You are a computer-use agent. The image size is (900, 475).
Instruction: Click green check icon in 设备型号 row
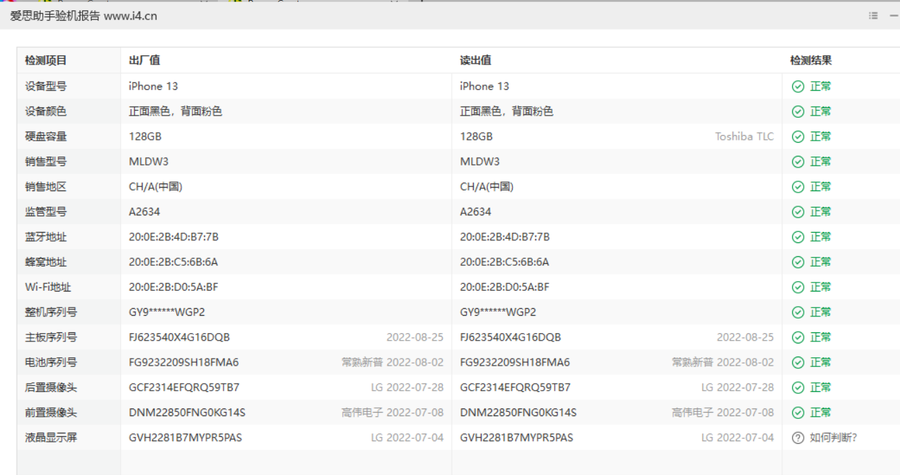(x=798, y=86)
